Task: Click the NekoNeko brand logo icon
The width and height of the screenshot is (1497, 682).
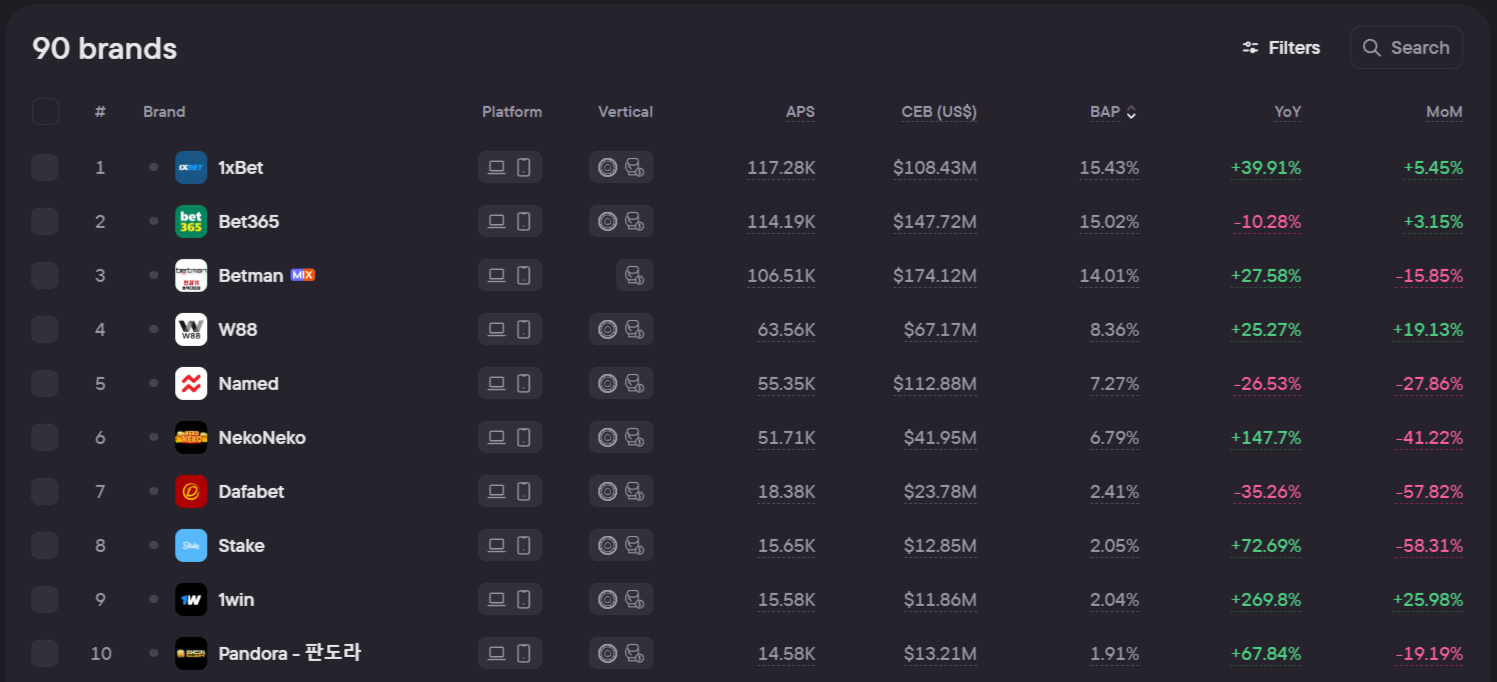Action: (x=191, y=438)
